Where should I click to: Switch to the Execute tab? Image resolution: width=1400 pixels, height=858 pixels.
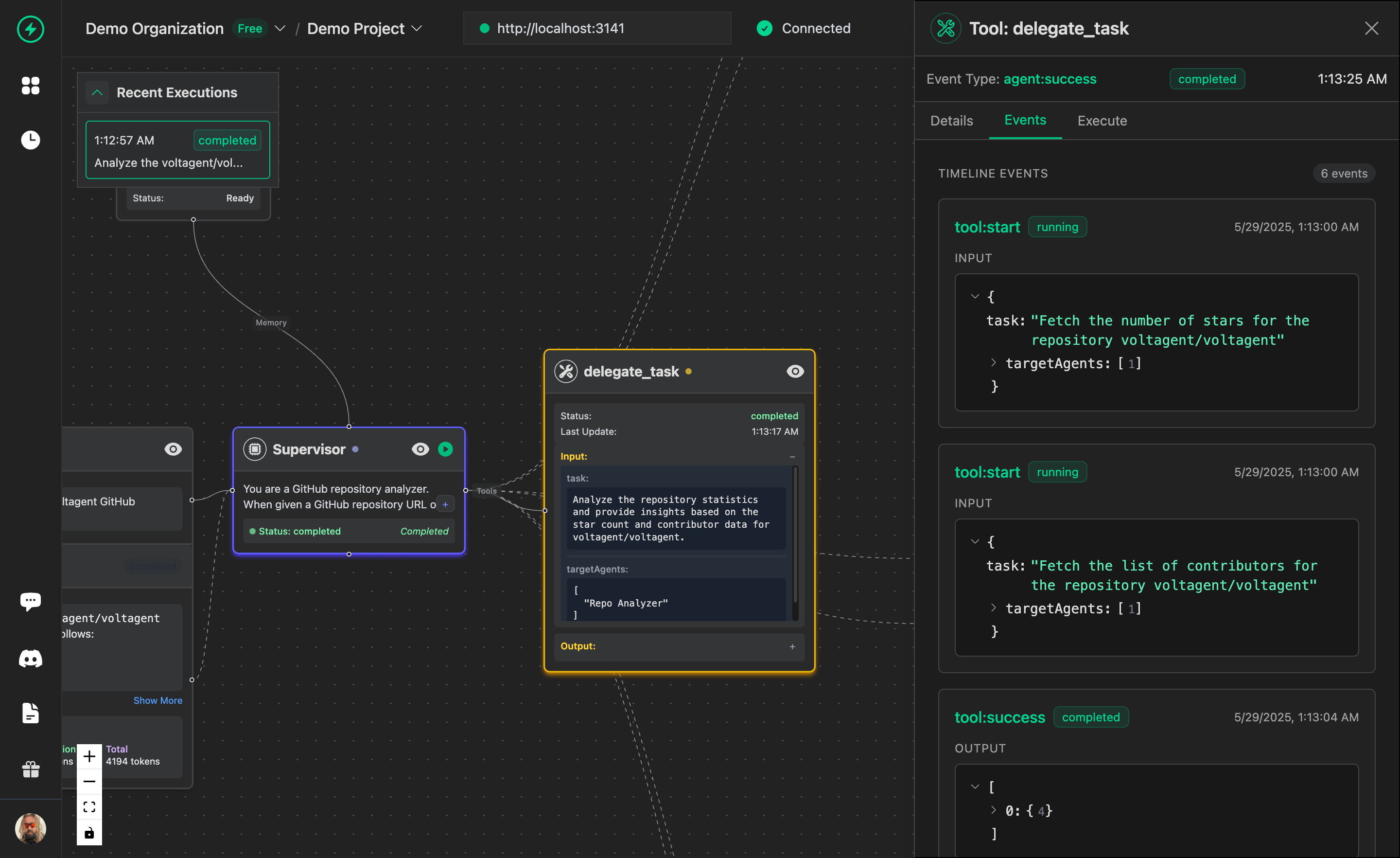point(1102,121)
